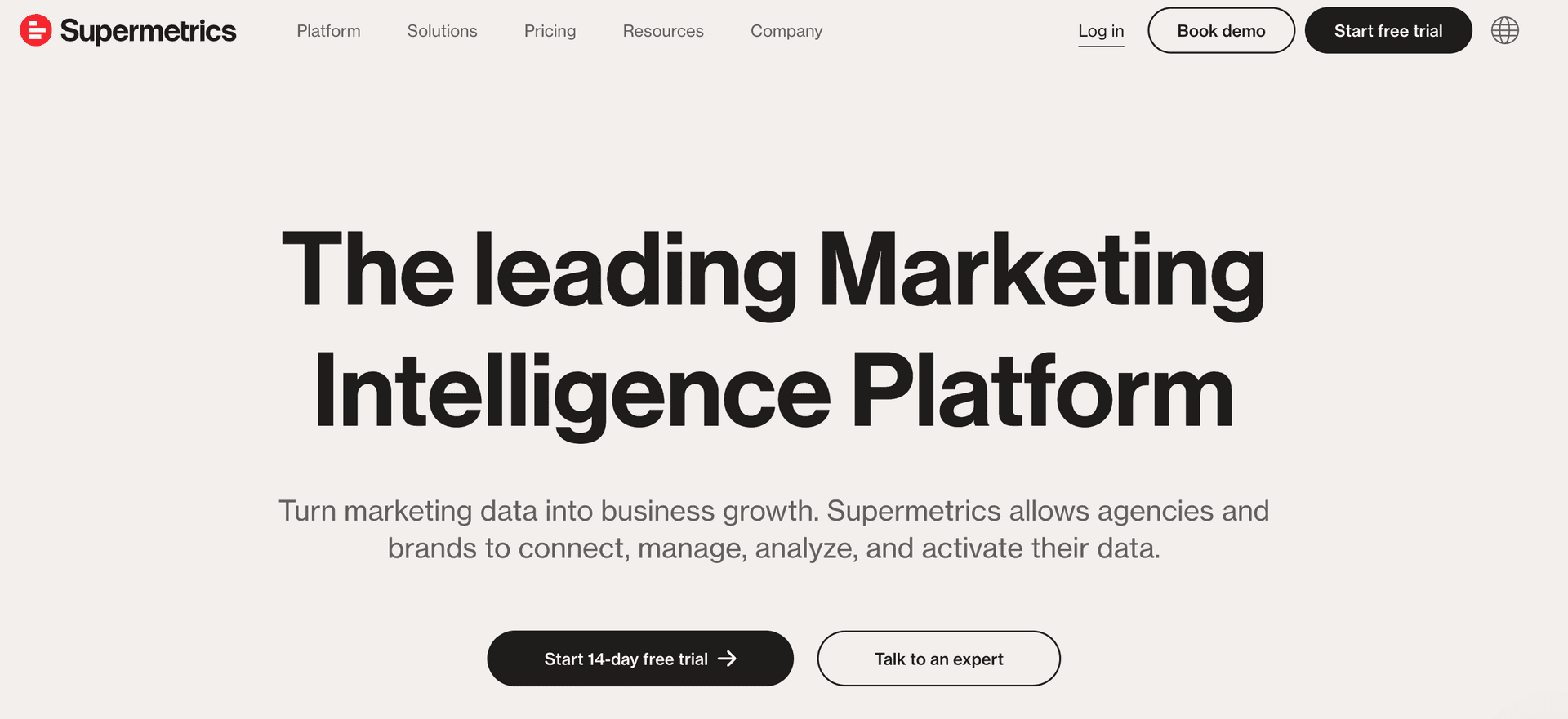1568x719 pixels.
Task: Click the Talk to an expert button
Action: 938,659
